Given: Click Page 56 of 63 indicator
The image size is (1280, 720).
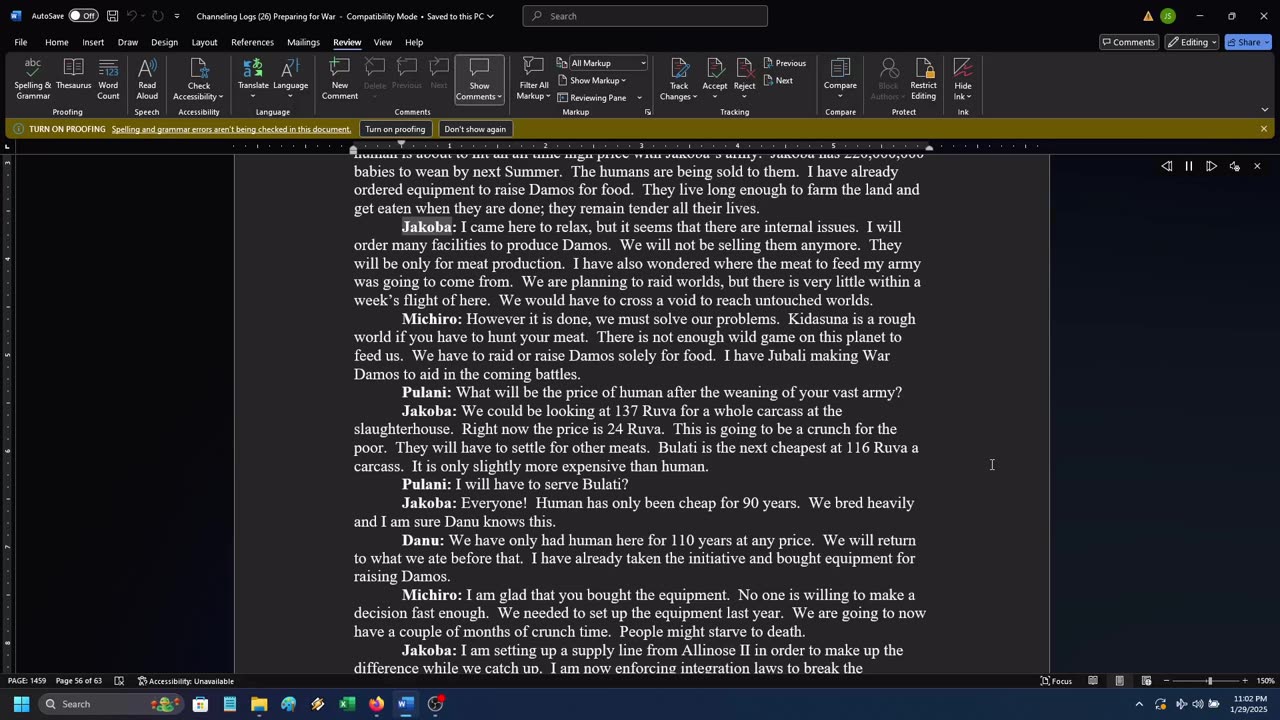Looking at the screenshot, I should tap(79, 681).
